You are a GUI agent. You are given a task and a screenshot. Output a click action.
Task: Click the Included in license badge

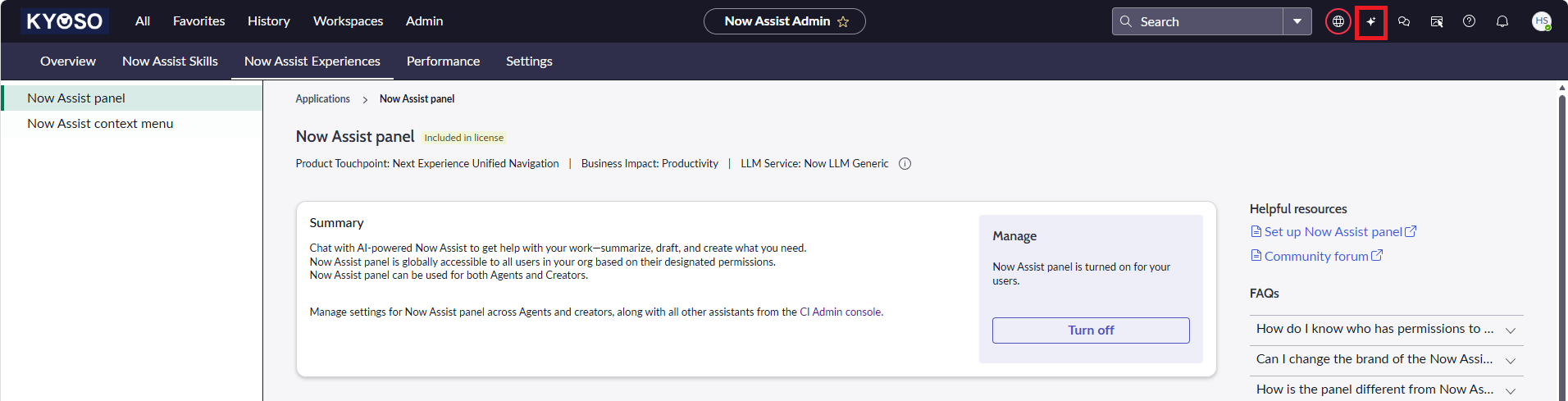coord(464,138)
